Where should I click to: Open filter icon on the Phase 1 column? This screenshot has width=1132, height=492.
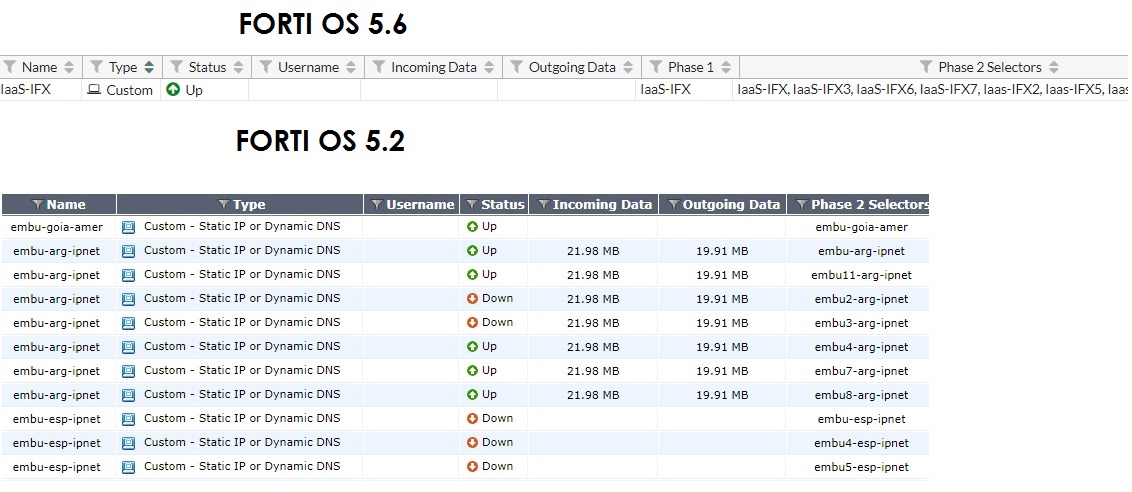click(x=656, y=67)
